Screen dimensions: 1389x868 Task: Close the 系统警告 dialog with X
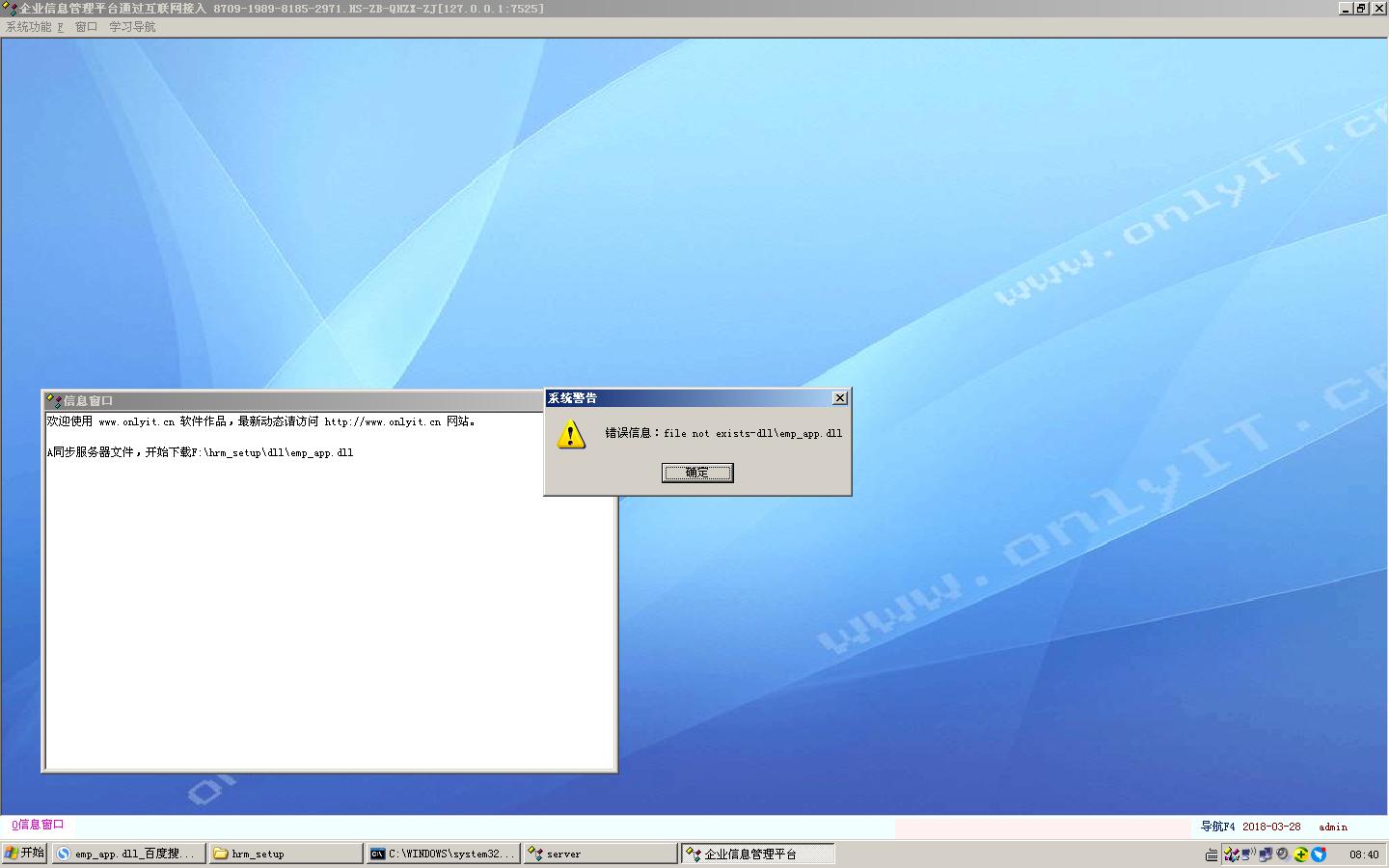pyautogui.click(x=839, y=398)
